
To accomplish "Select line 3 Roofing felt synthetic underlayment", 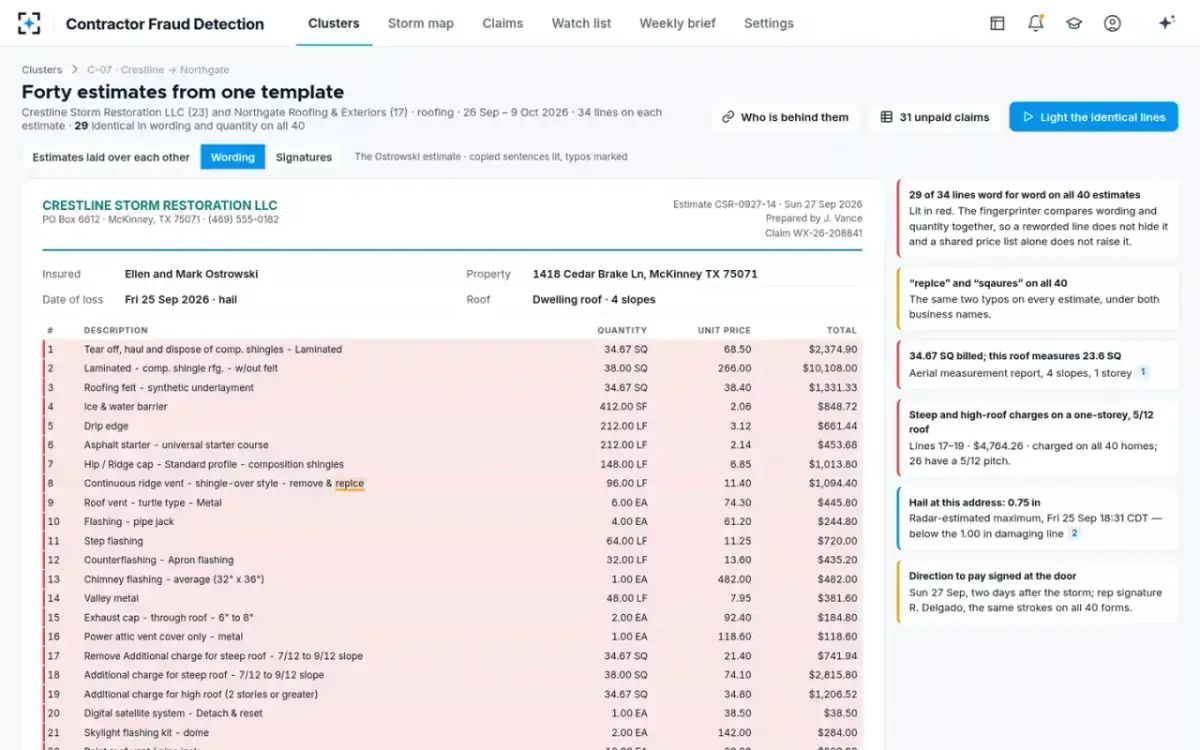I will pyautogui.click(x=452, y=388).
